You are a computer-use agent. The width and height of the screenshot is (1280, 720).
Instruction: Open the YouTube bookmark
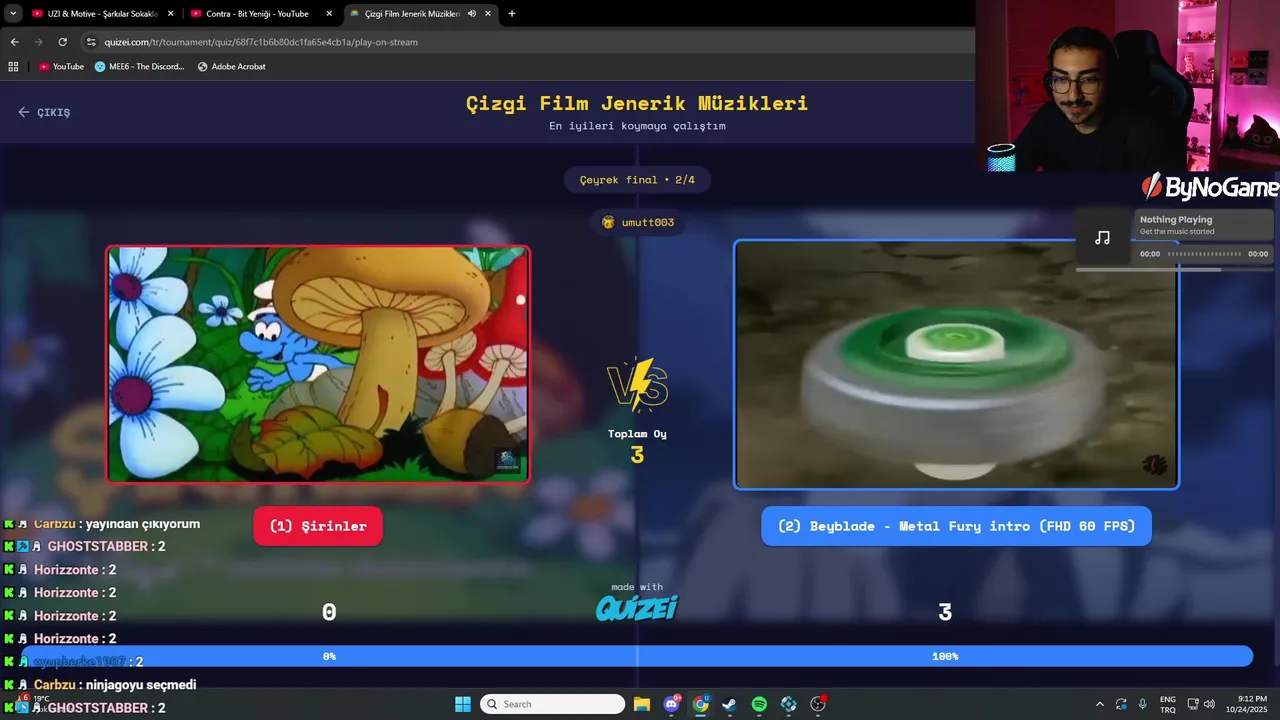click(x=61, y=66)
